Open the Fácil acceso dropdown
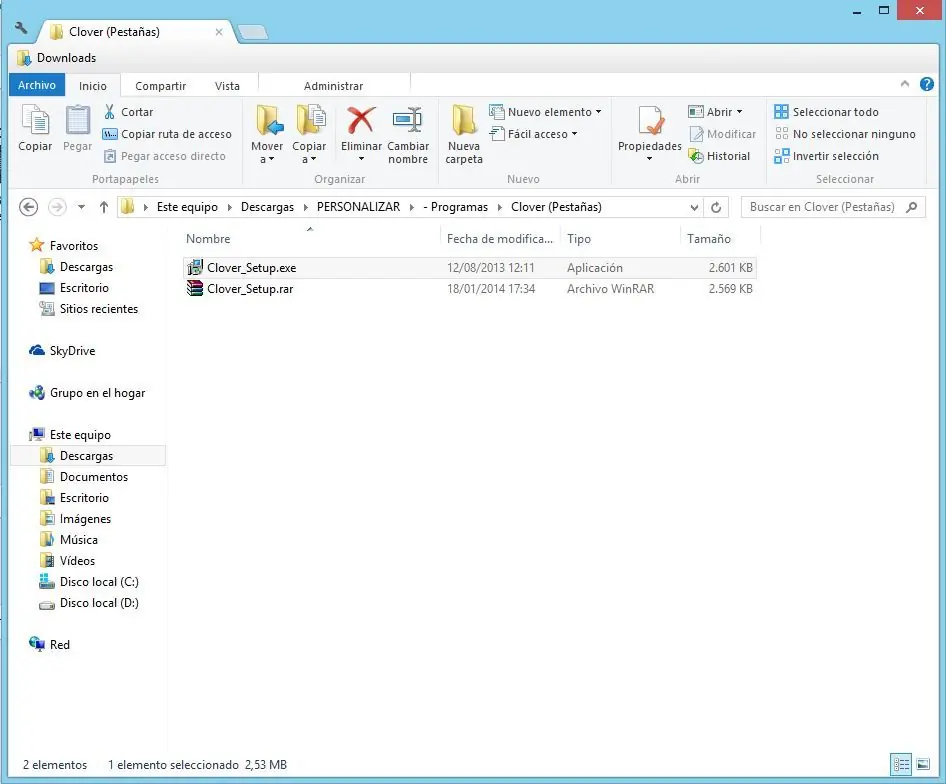The height and width of the screenshot is (784, 946). coord(534,134)
